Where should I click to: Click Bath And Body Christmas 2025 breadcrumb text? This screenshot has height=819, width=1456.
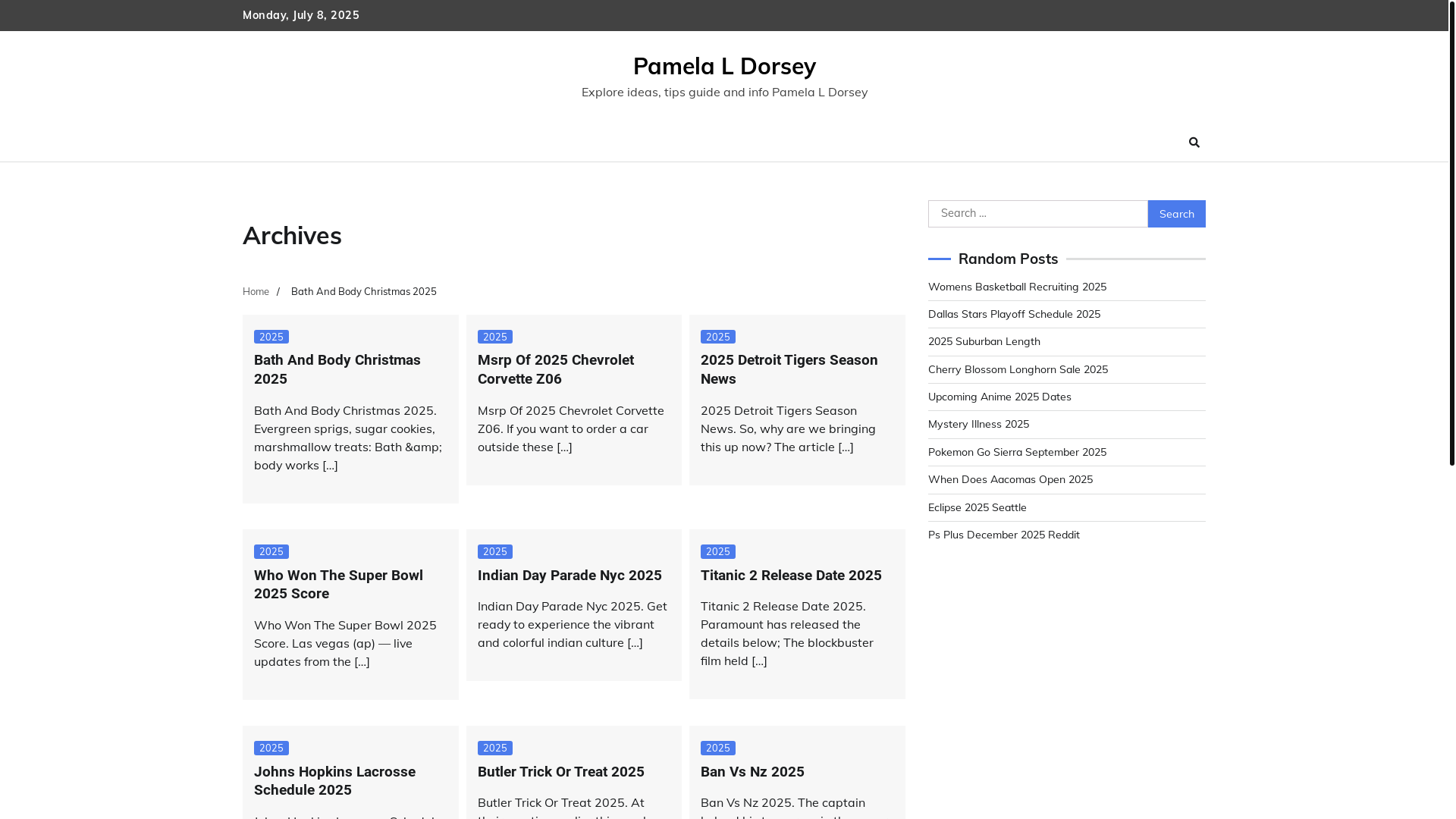(363, 291)
